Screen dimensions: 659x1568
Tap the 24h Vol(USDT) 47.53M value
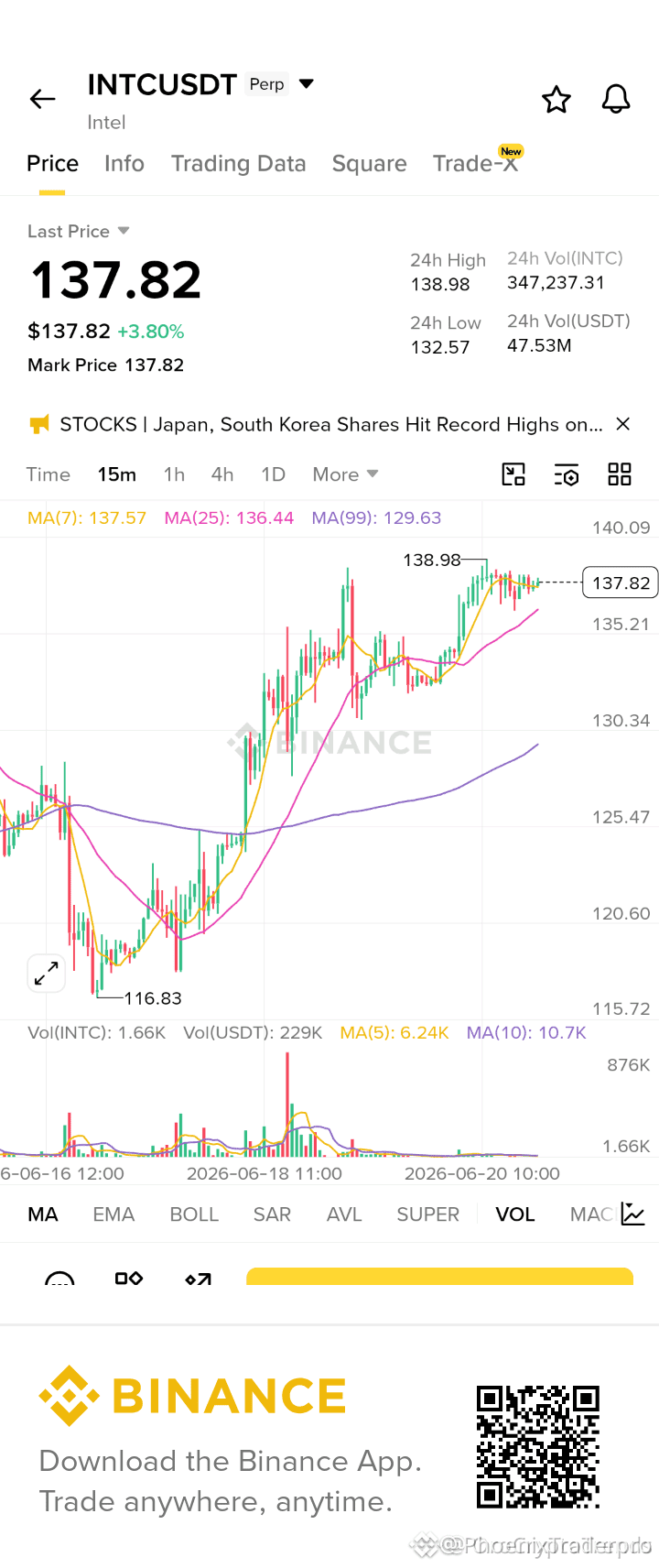[539, 345]
